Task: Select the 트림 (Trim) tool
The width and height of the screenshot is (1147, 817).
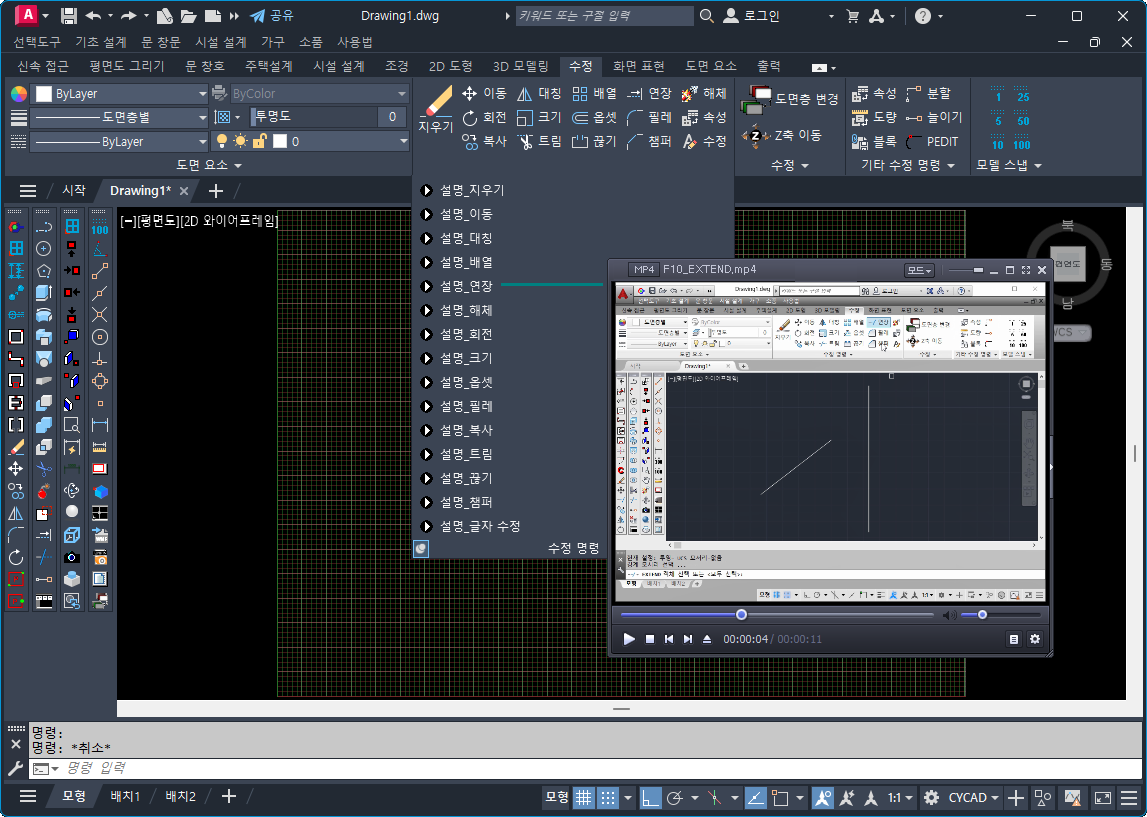Action: tap(539, 142)
